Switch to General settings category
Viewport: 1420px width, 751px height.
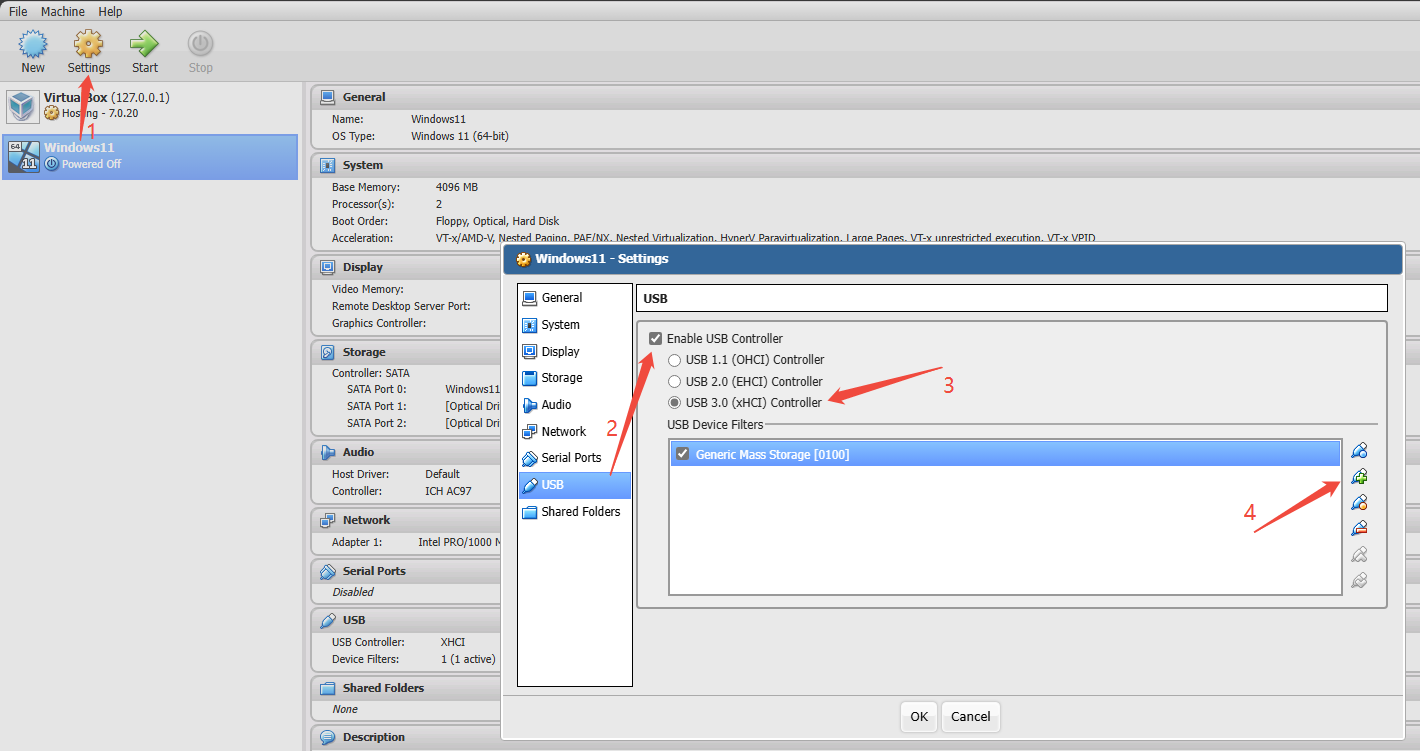coord(575,298)
